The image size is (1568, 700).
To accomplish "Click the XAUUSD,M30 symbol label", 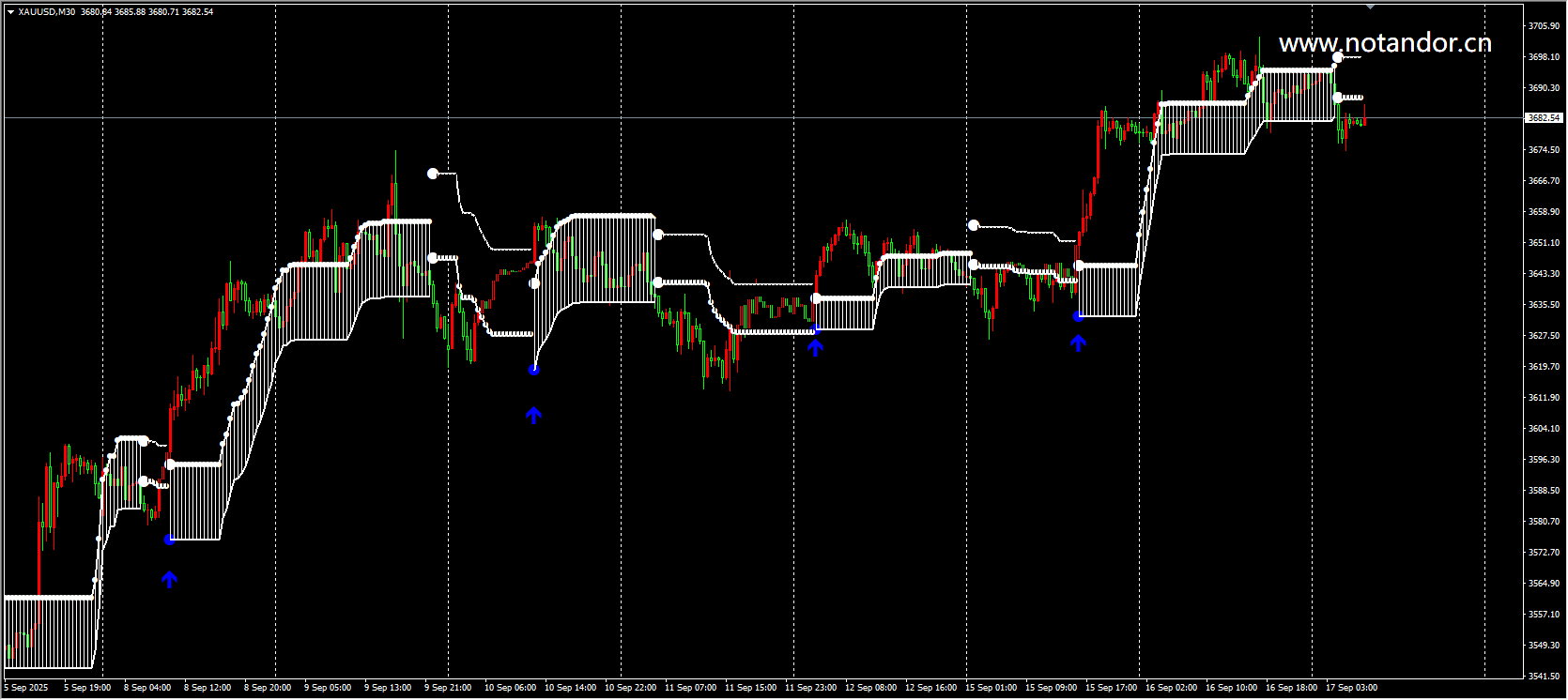I will coord(48,12).
